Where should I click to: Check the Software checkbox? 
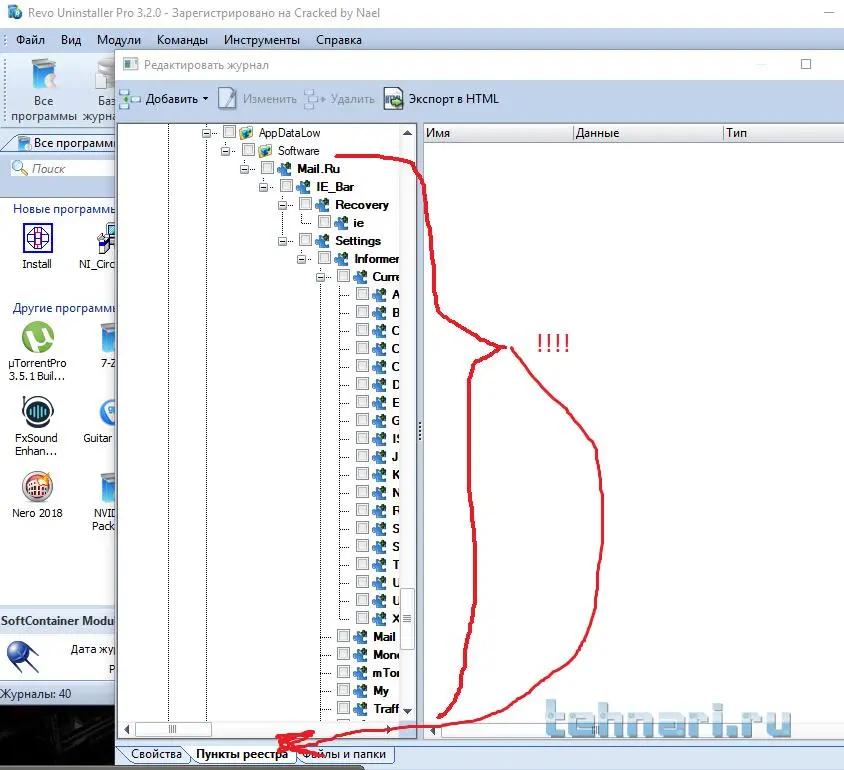[x=248, y=149]
